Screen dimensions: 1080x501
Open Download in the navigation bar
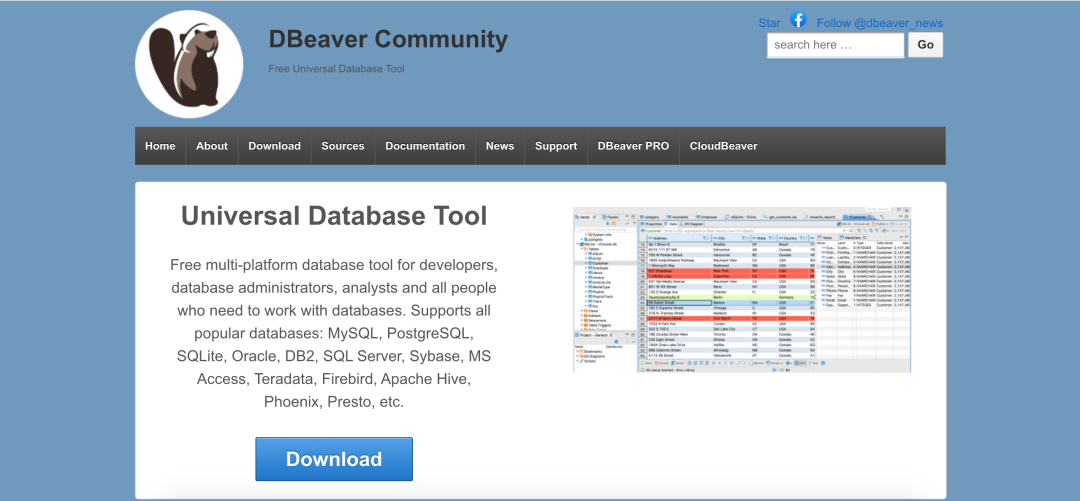pos(274,146)
